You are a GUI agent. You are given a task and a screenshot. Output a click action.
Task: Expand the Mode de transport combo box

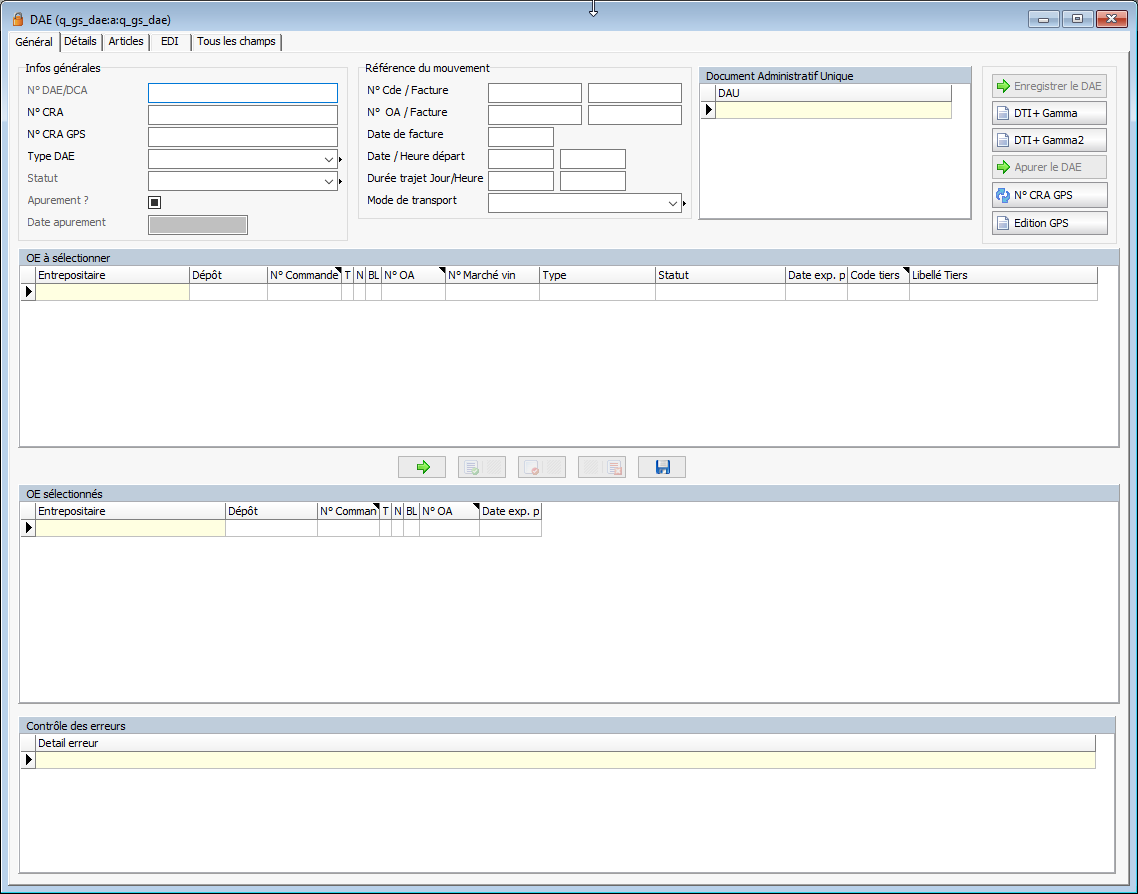coord(672,203)
